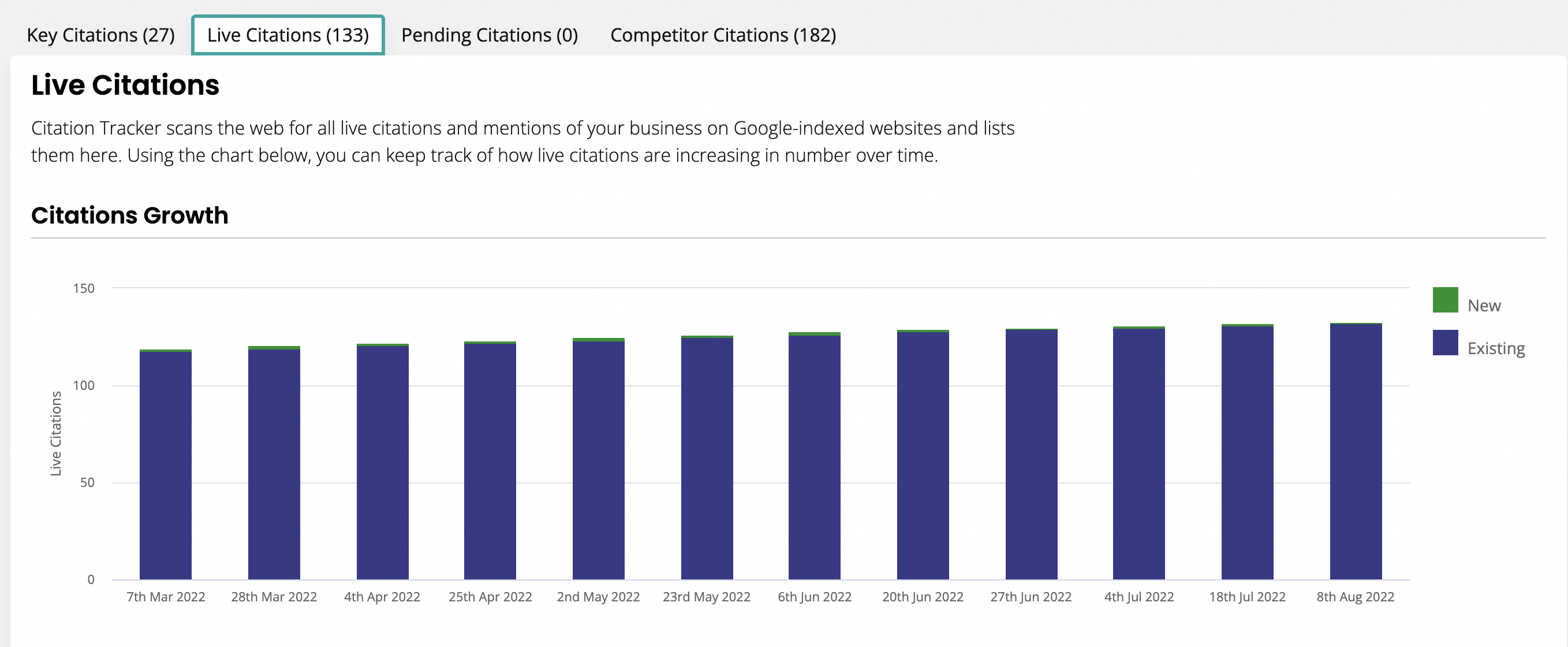
Task: Click the 20th Jun 2022 bar
Action: [923, 455]
